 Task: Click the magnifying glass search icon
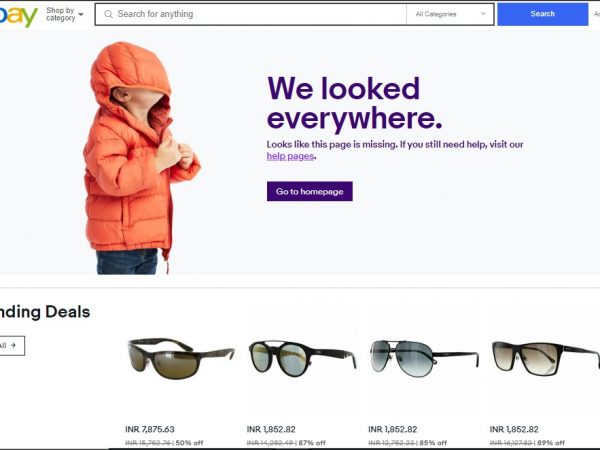(108, 14)
